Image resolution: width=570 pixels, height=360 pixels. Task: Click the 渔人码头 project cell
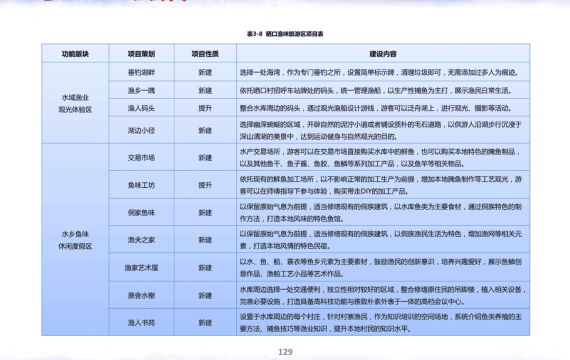point(141,108)
